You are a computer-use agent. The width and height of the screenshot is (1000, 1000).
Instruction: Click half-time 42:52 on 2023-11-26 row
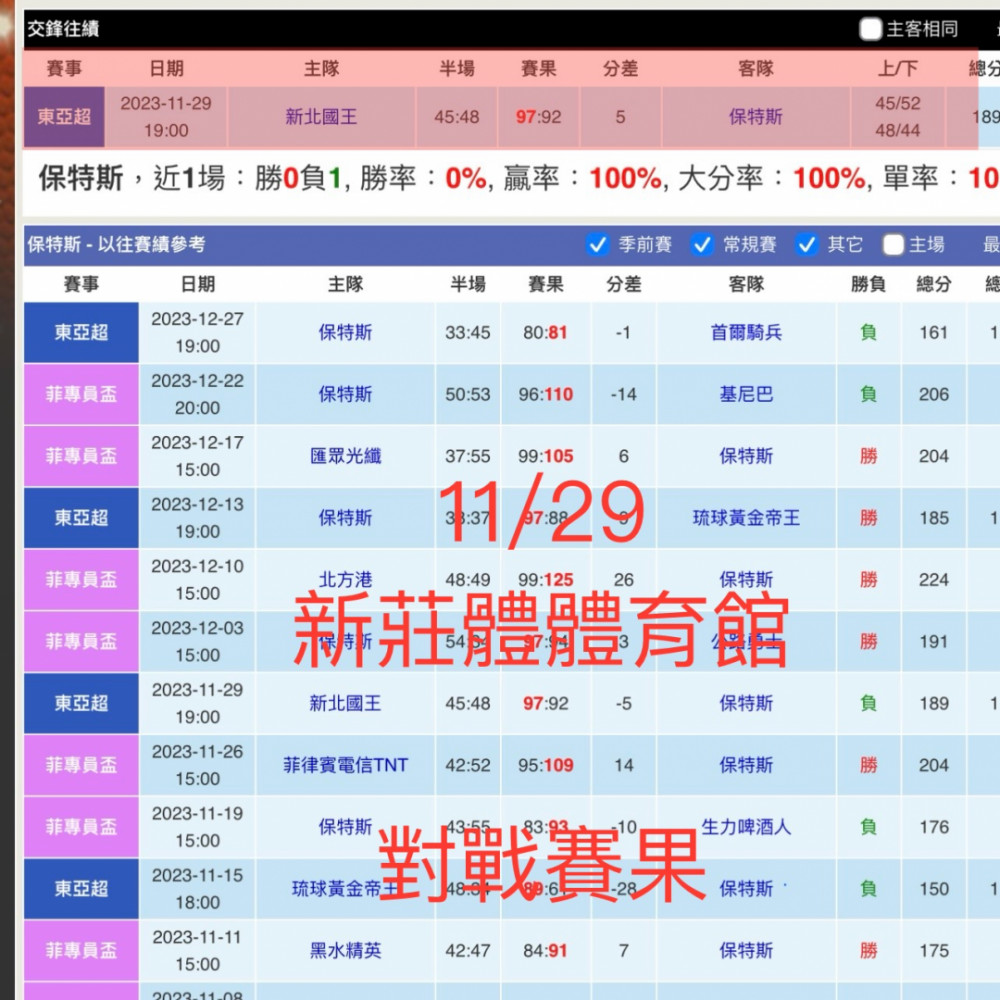467,765
